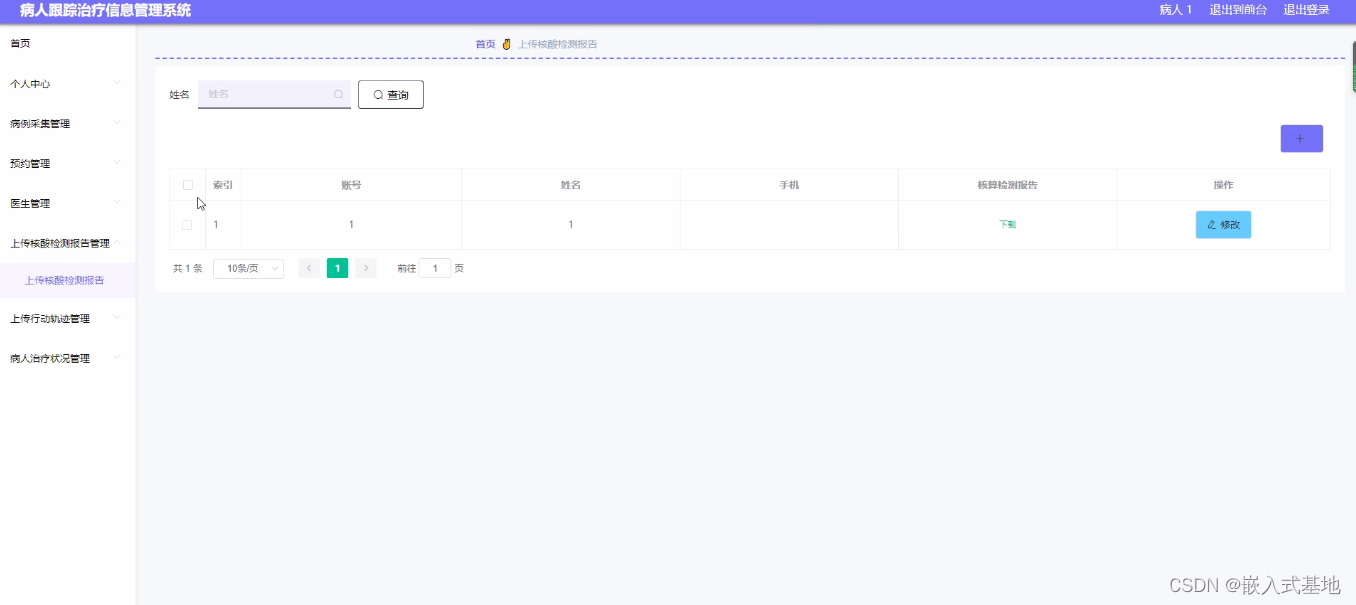
Task: Click 首页 breadcrumb link
Action: click(x=485, y=44)
